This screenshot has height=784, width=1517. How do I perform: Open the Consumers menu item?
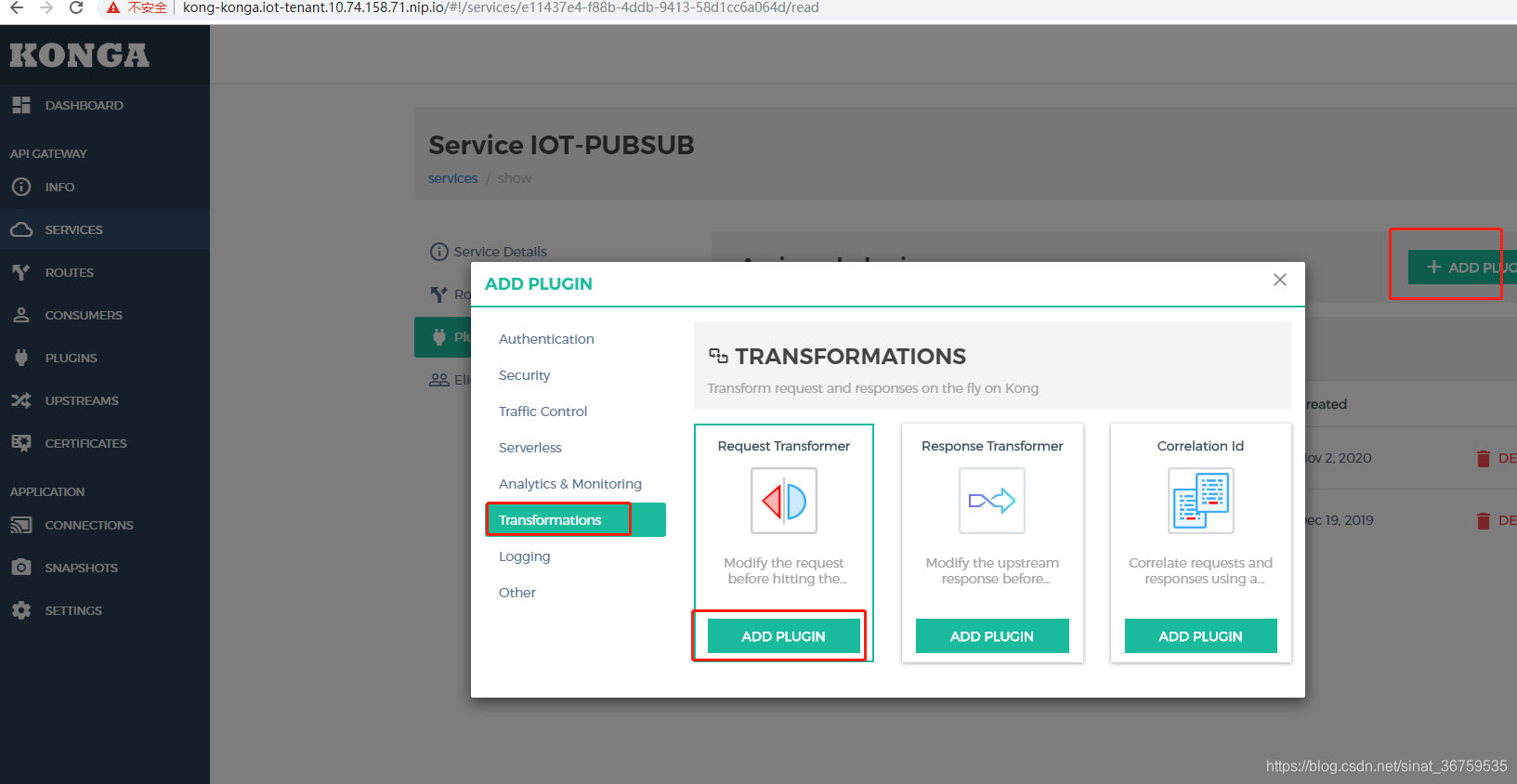pos(105,315)
